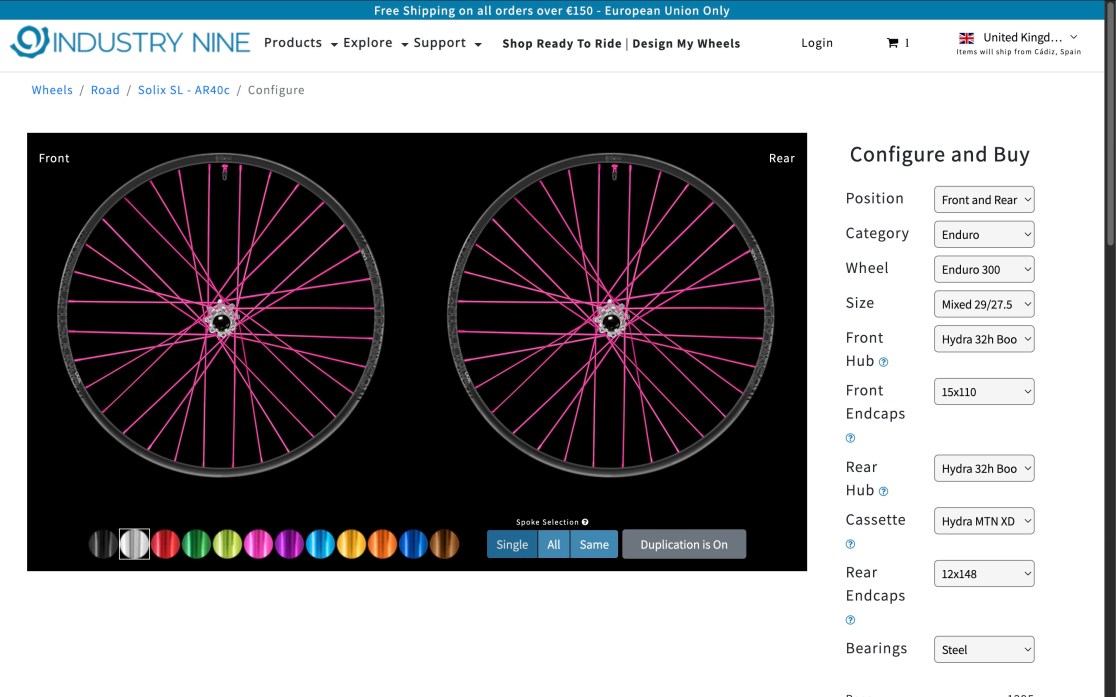
Task: Click the Cassette help icon
Action: click(x=851, y=544)
